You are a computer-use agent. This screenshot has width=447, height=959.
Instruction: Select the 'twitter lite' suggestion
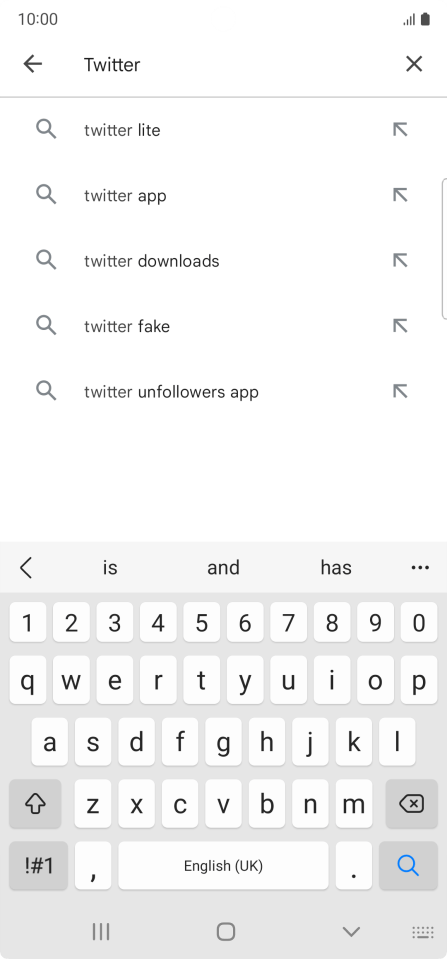click(x=223, y=130)
